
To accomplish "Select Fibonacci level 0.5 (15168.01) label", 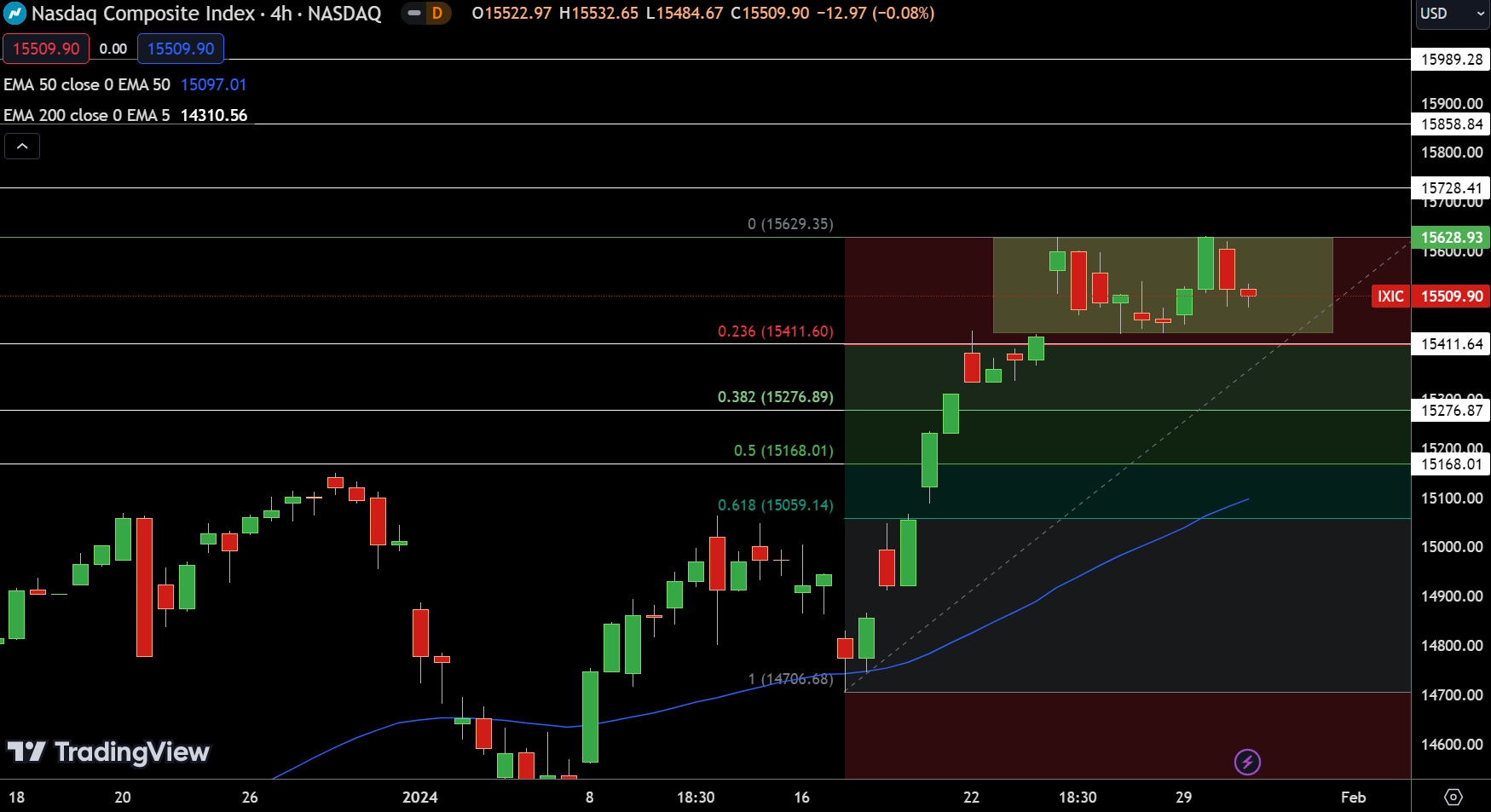I will (783, 451).
